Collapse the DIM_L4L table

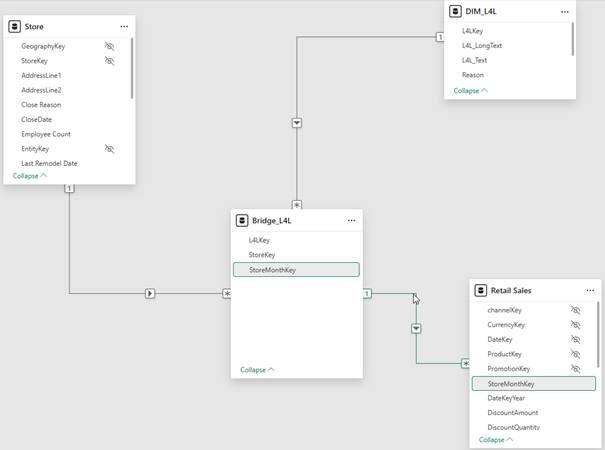(x=470, y=91)
